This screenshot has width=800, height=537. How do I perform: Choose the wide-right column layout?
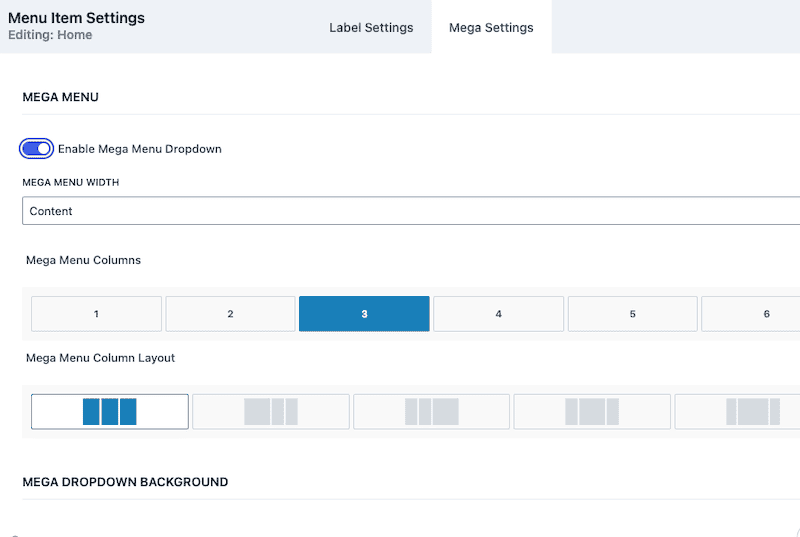coord(432,412)
